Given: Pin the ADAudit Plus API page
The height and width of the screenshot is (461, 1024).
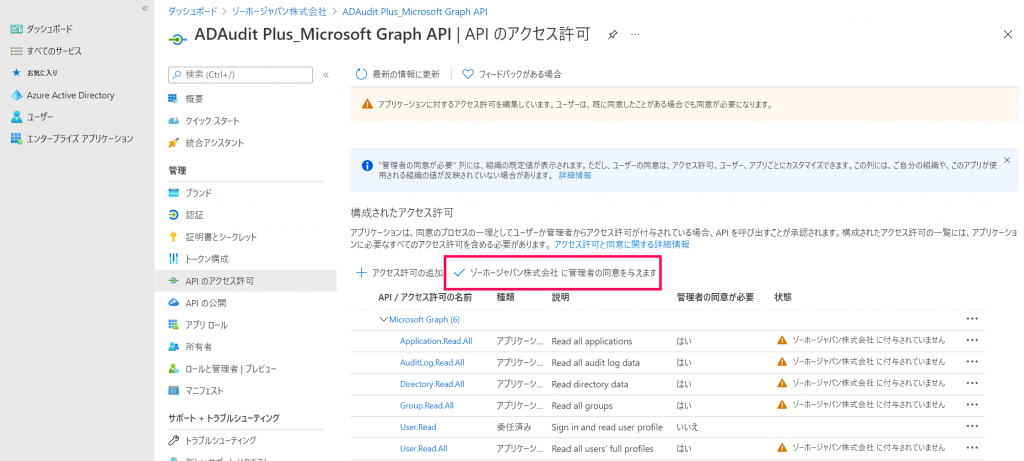Looking at the screenshot, I should click(x=612, y=34).
